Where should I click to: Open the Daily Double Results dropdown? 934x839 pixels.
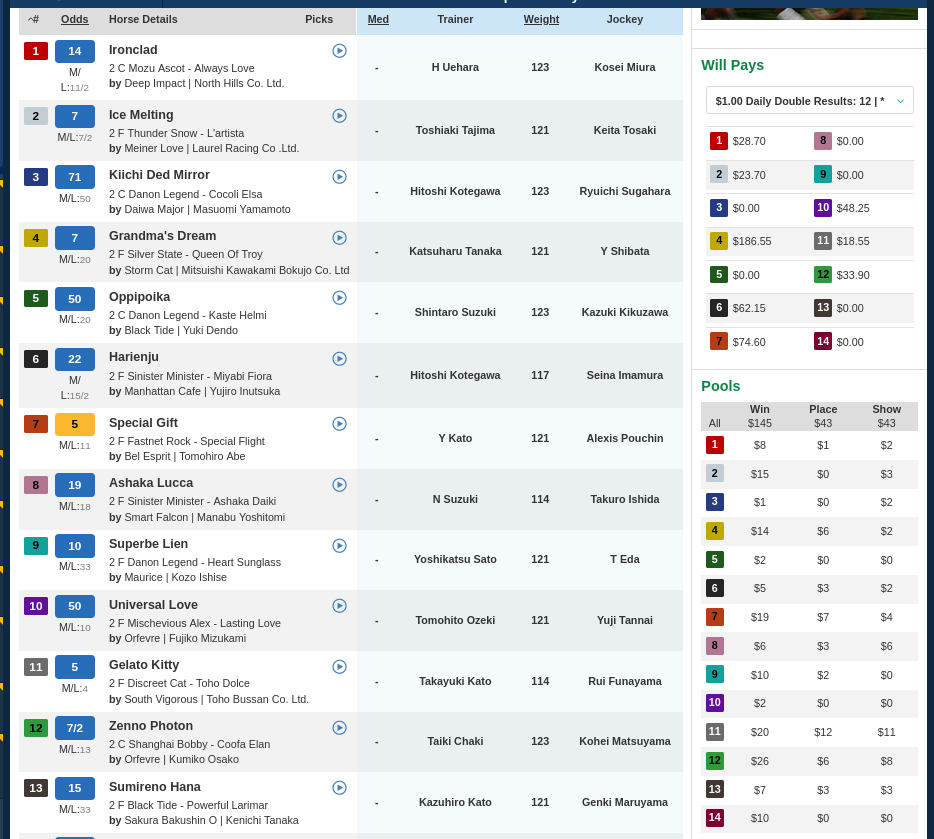pos(810,101)
